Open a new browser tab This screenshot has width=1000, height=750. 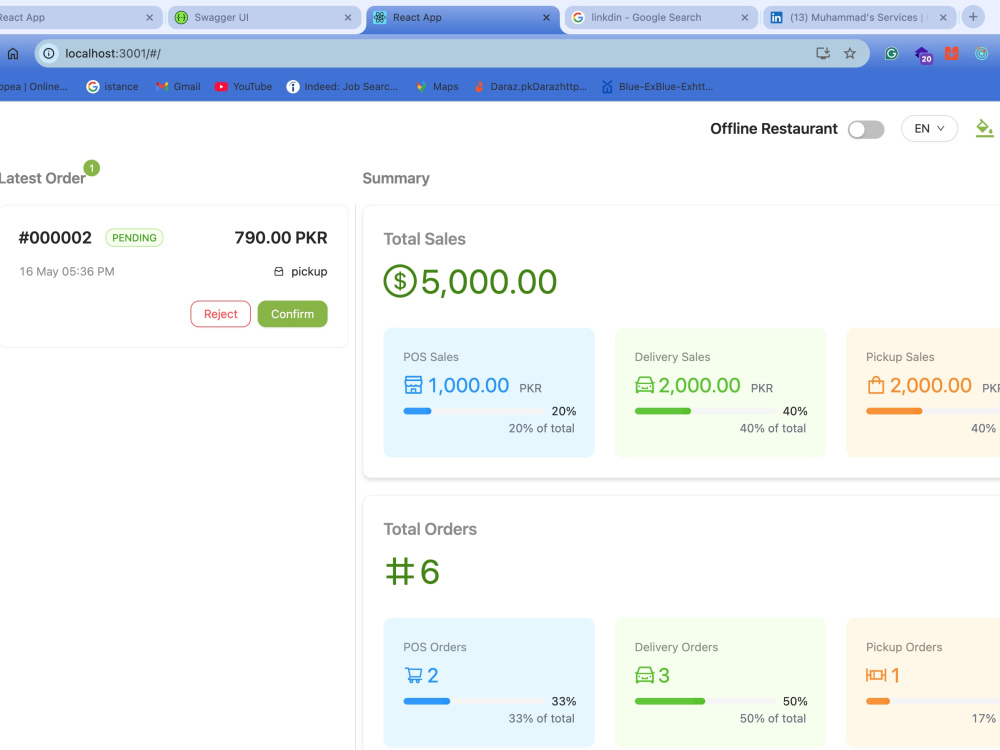[x=973, y=17]
